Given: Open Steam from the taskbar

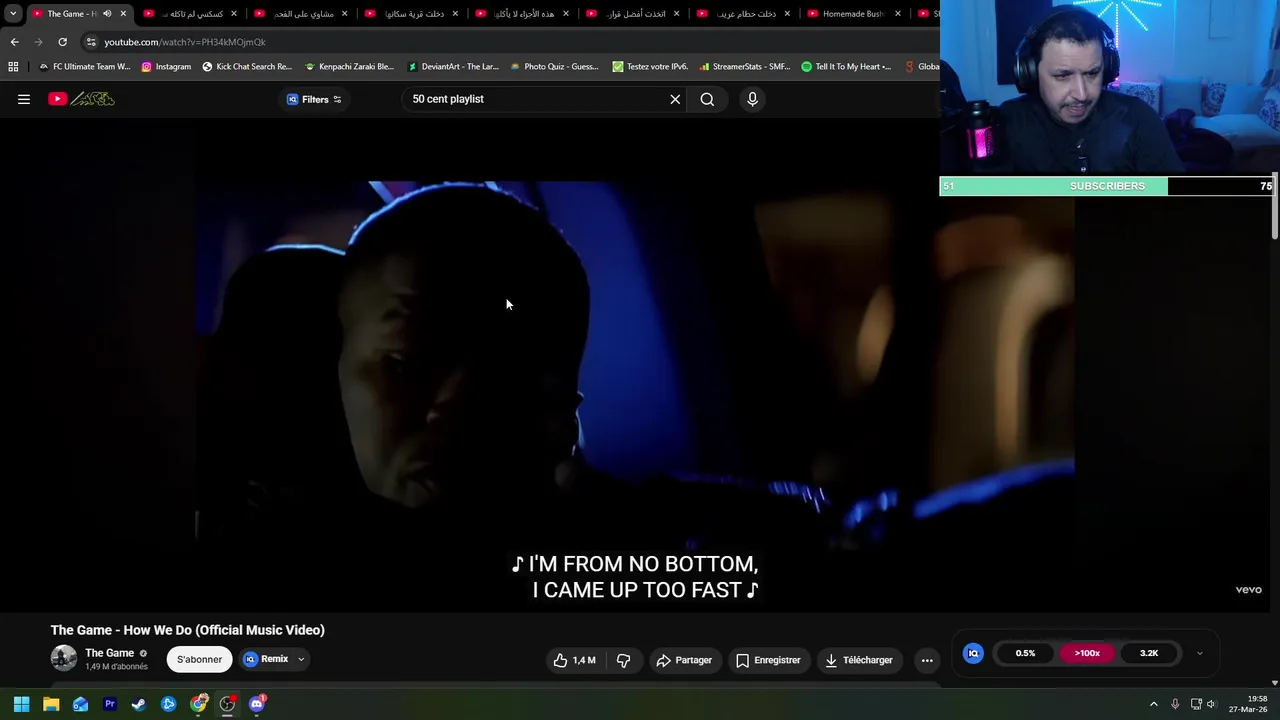Looking at the screenshot, I should click(x=139, y=704).
